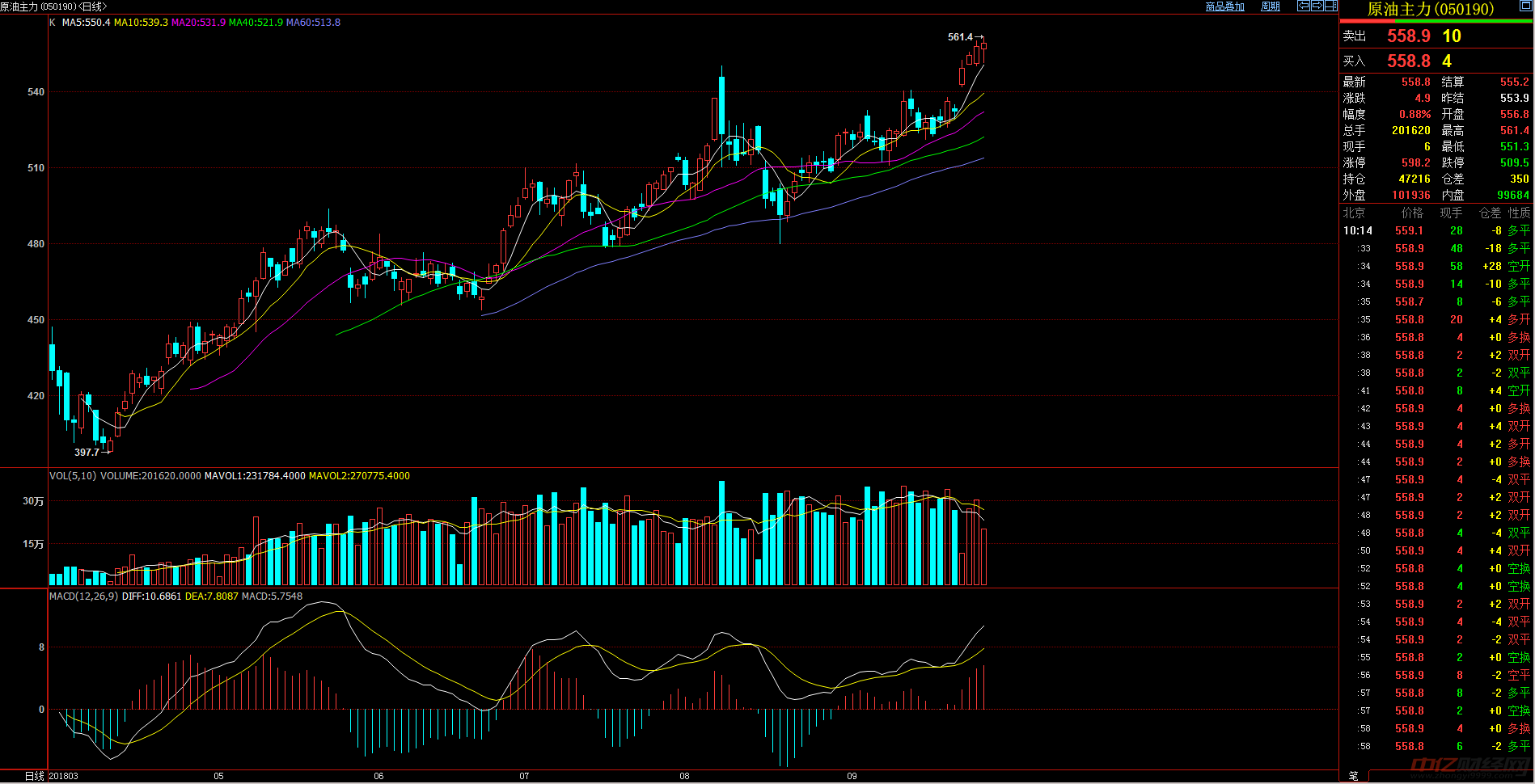Toggle the side panel layout icon
Screen dimensions: 1535x784
coord(1330,6)
